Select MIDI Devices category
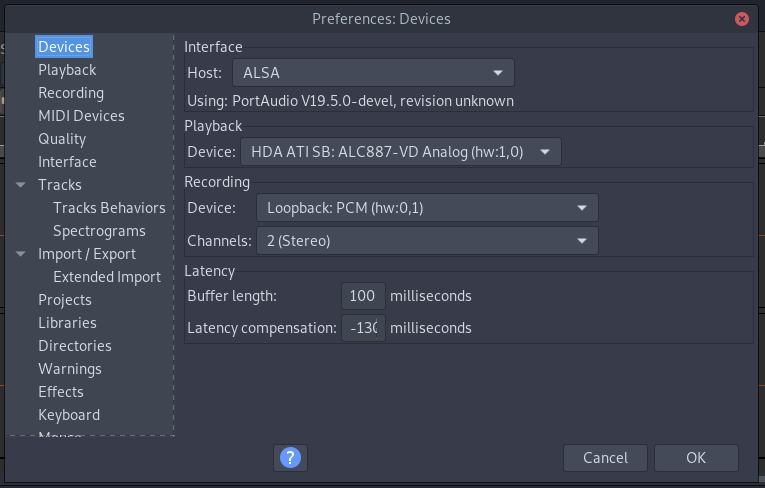This screenshot has width=765, height=488. coord(81,116)
